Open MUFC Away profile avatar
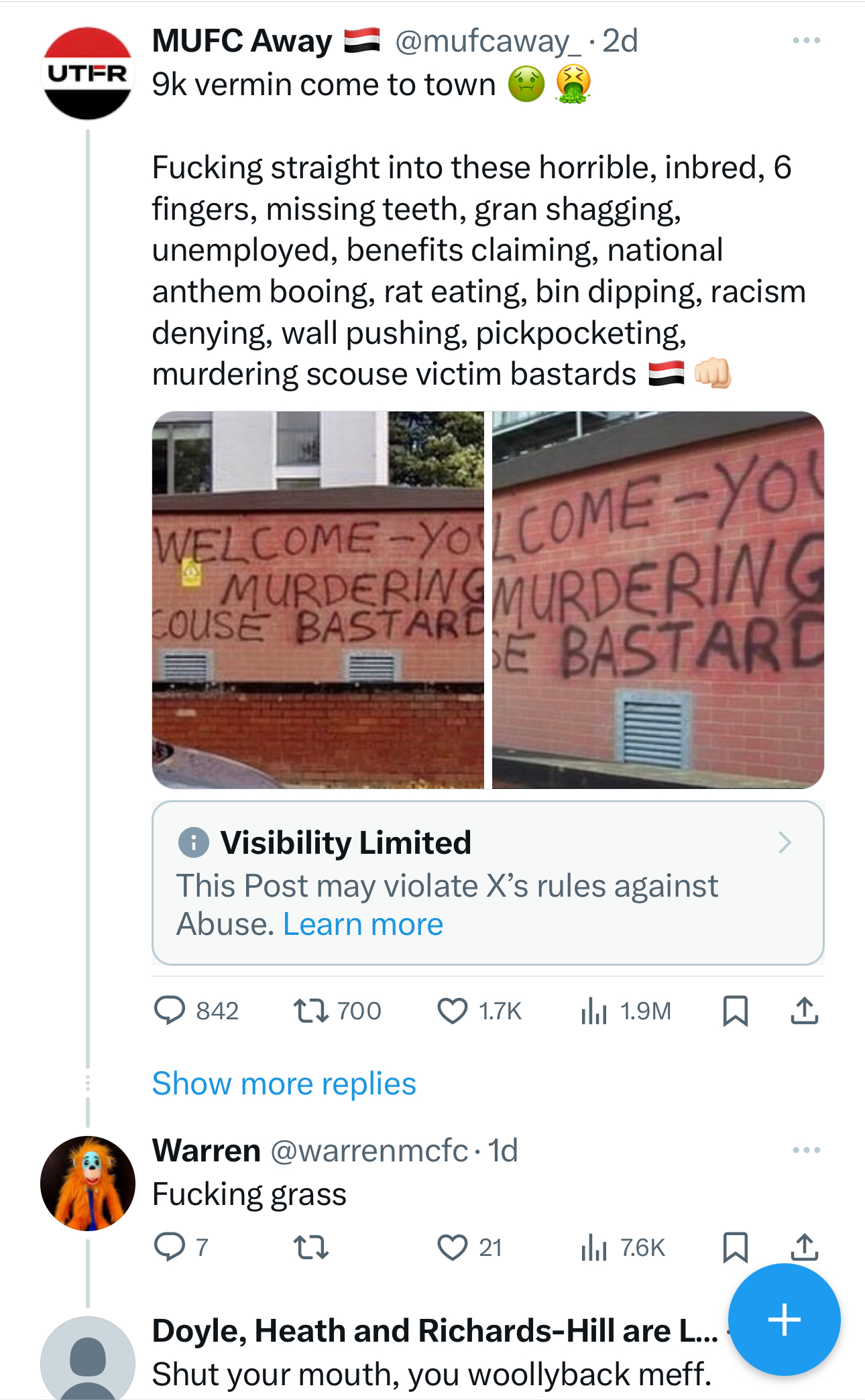This screenshot has width=865, height=1400. [88, 73]
